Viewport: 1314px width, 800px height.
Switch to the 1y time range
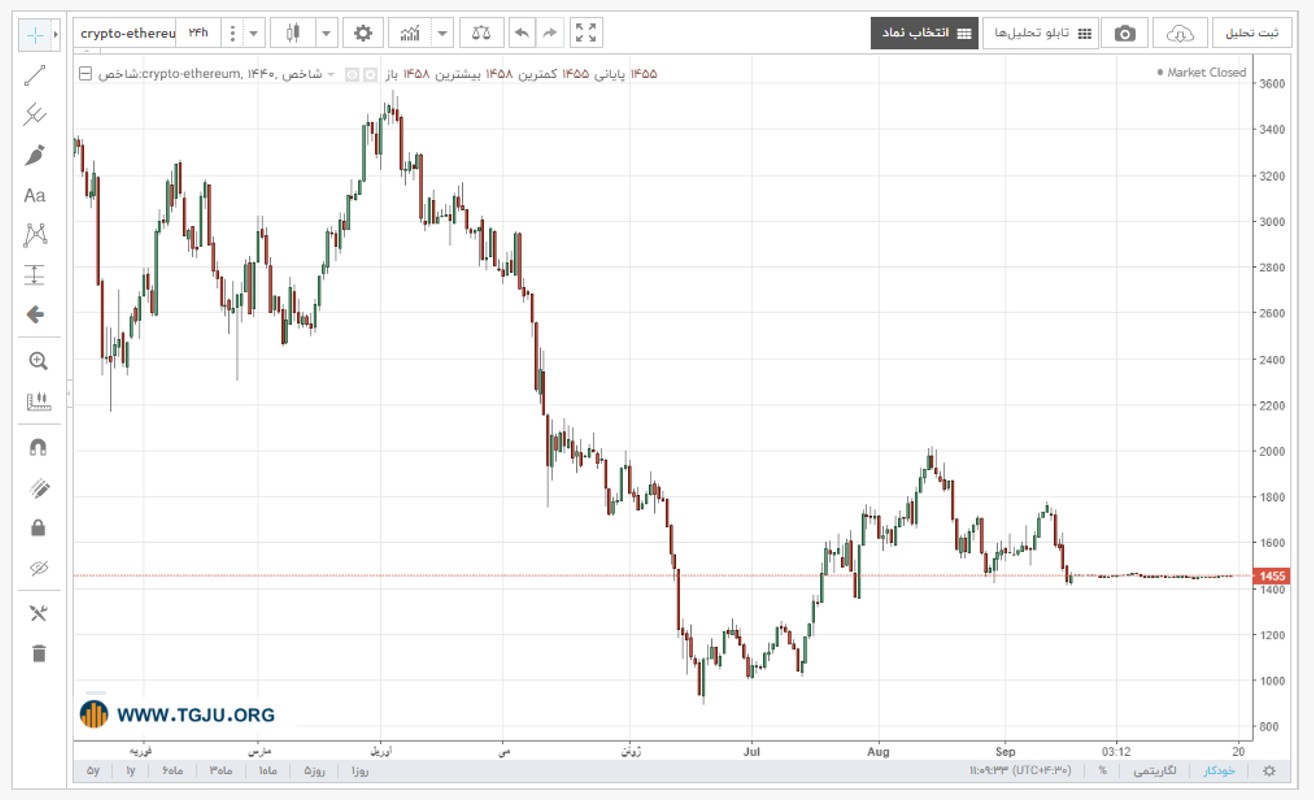click(x=131, y=771)
